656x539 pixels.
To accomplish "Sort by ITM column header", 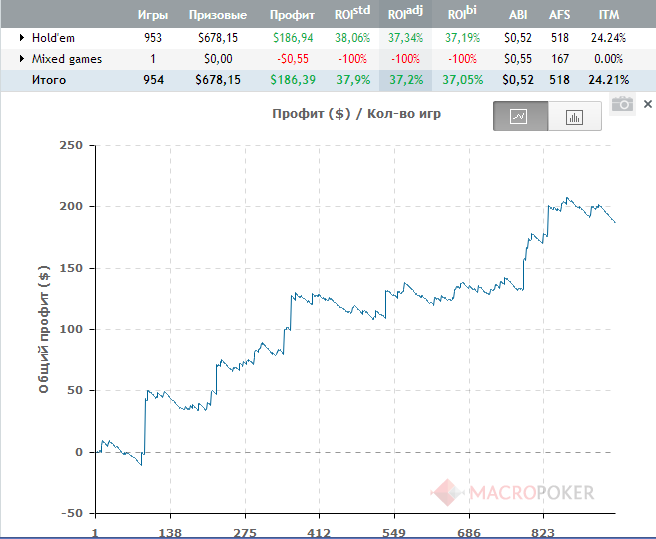I will 609,15.
